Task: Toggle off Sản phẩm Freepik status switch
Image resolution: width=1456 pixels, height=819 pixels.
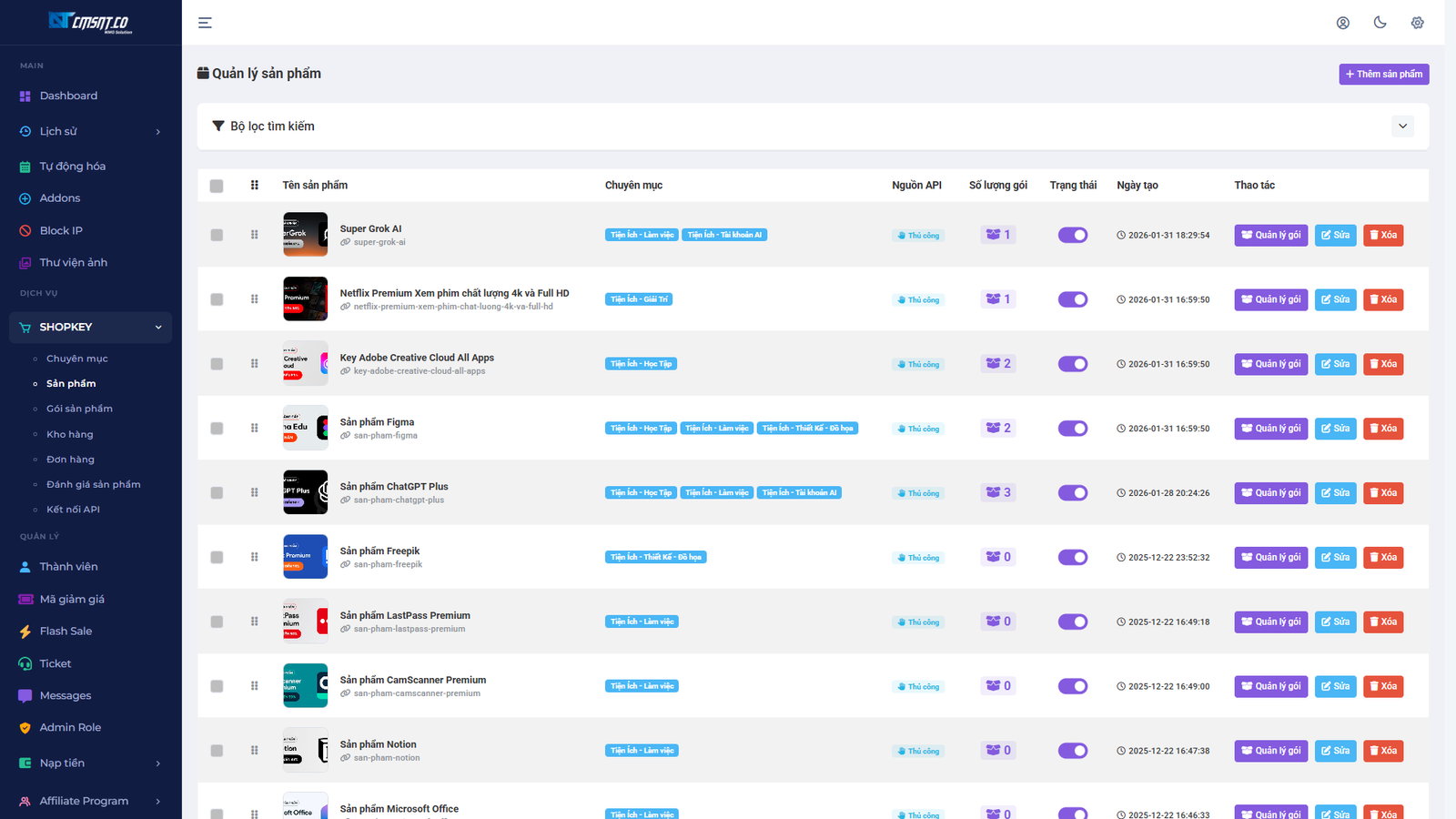Action: tap(1072, 557)
